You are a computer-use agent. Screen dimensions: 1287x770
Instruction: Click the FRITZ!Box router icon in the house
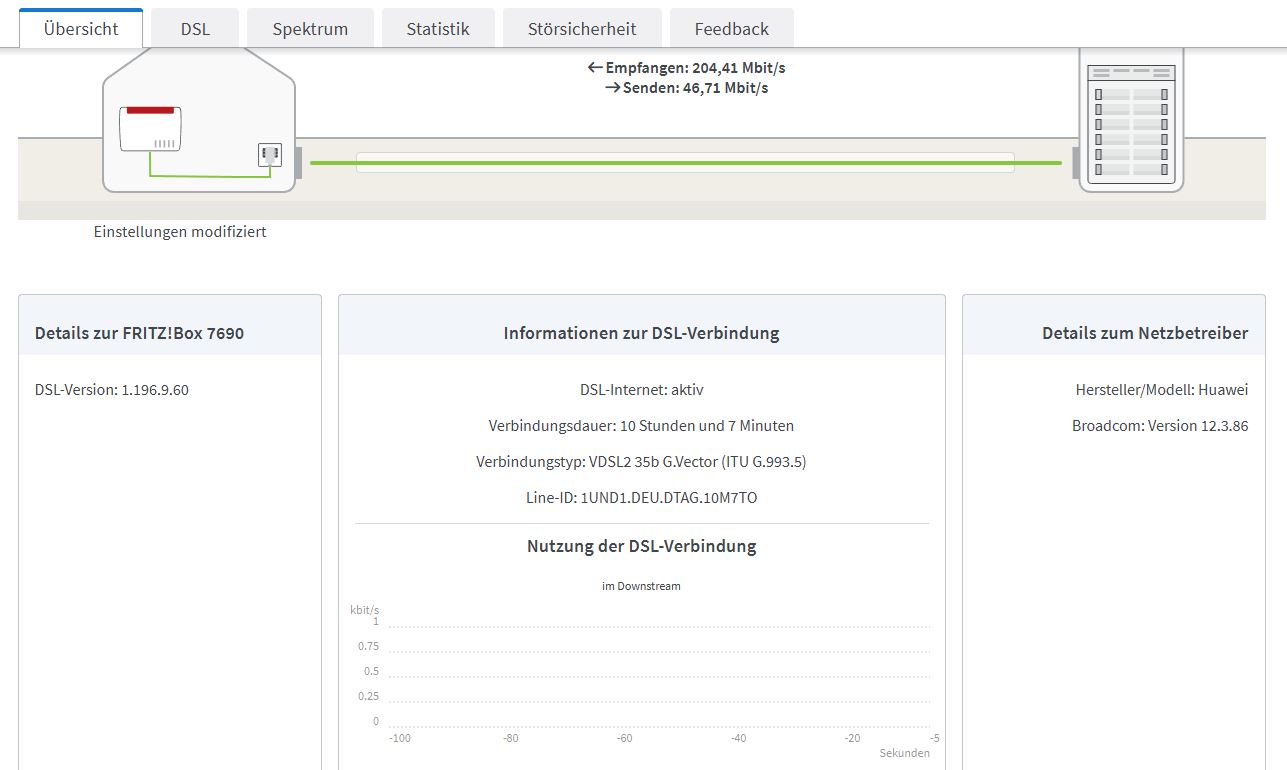(x=150, y=128)
